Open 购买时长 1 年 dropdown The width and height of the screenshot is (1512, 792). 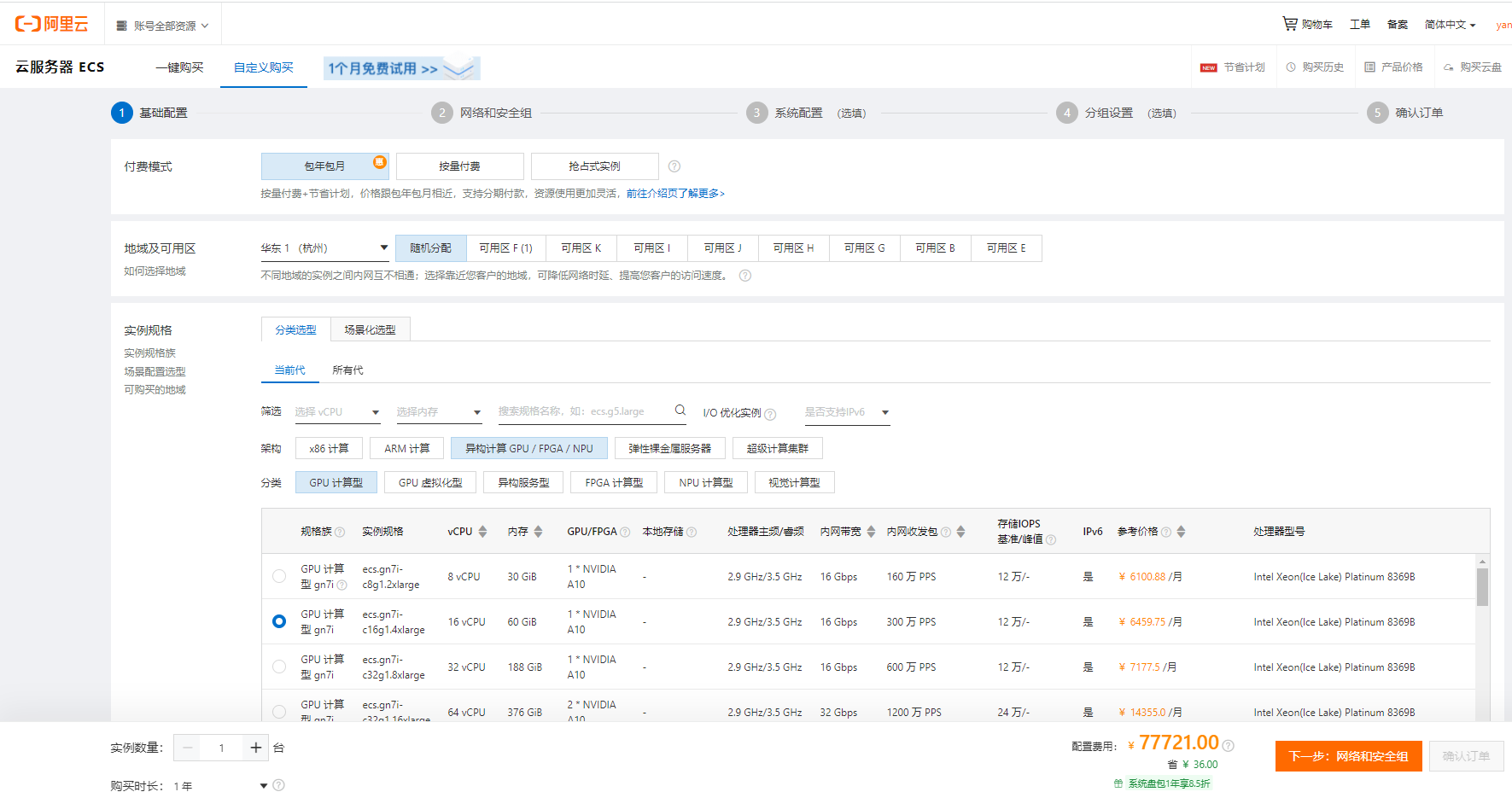click(221, 786)
